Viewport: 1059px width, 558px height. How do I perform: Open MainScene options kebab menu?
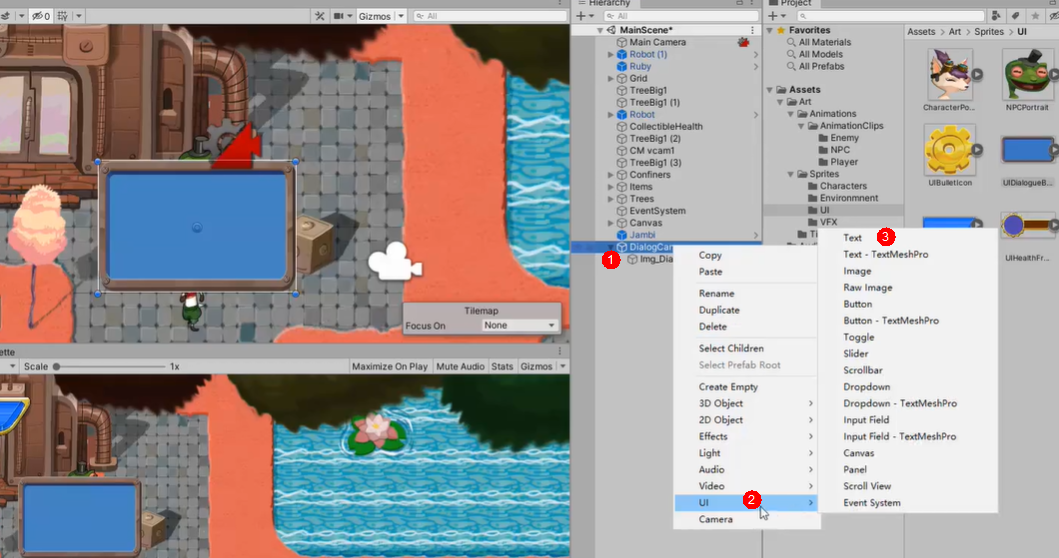click(x=752, y=30)
